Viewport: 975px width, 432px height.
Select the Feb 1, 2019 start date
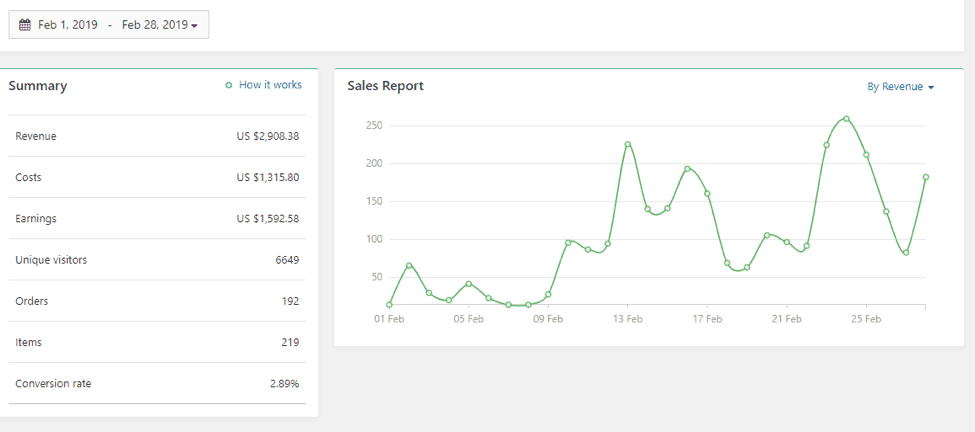click(x=68, y=25)
